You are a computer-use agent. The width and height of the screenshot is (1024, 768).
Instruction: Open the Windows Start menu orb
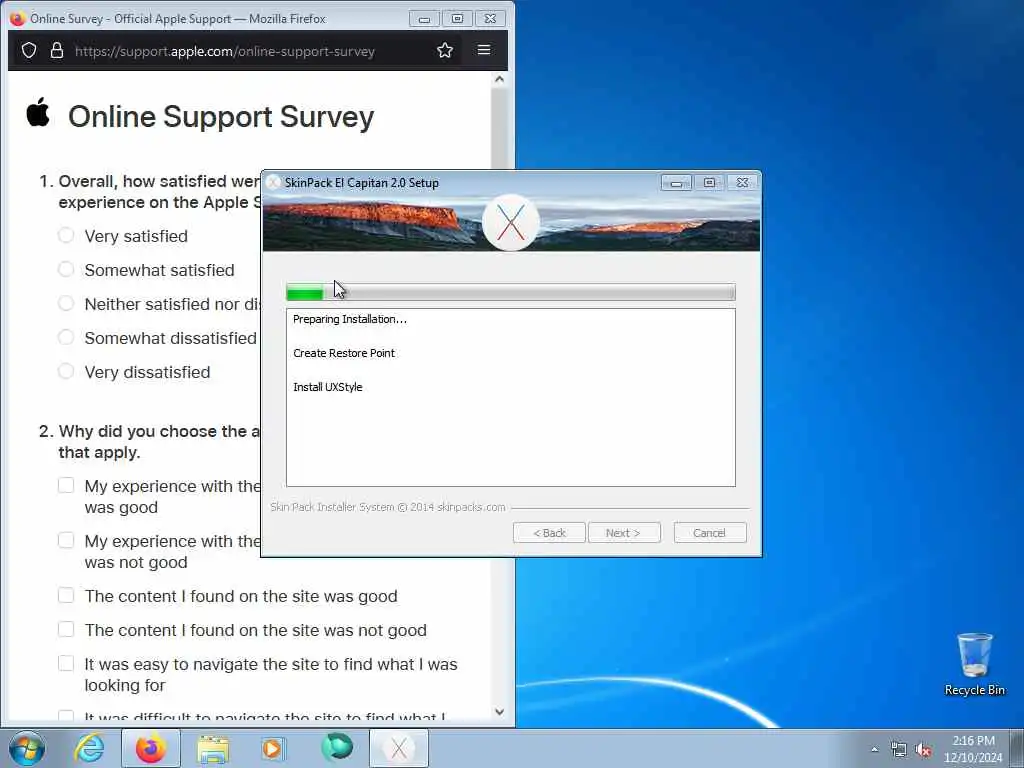tap(27, 748)
